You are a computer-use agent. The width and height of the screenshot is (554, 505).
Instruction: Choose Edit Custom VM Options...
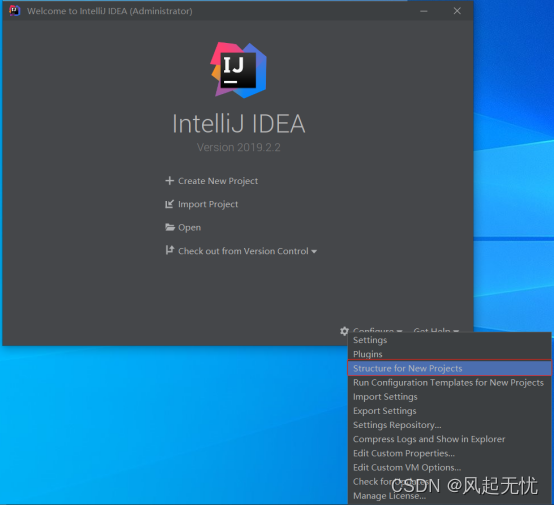449,468
